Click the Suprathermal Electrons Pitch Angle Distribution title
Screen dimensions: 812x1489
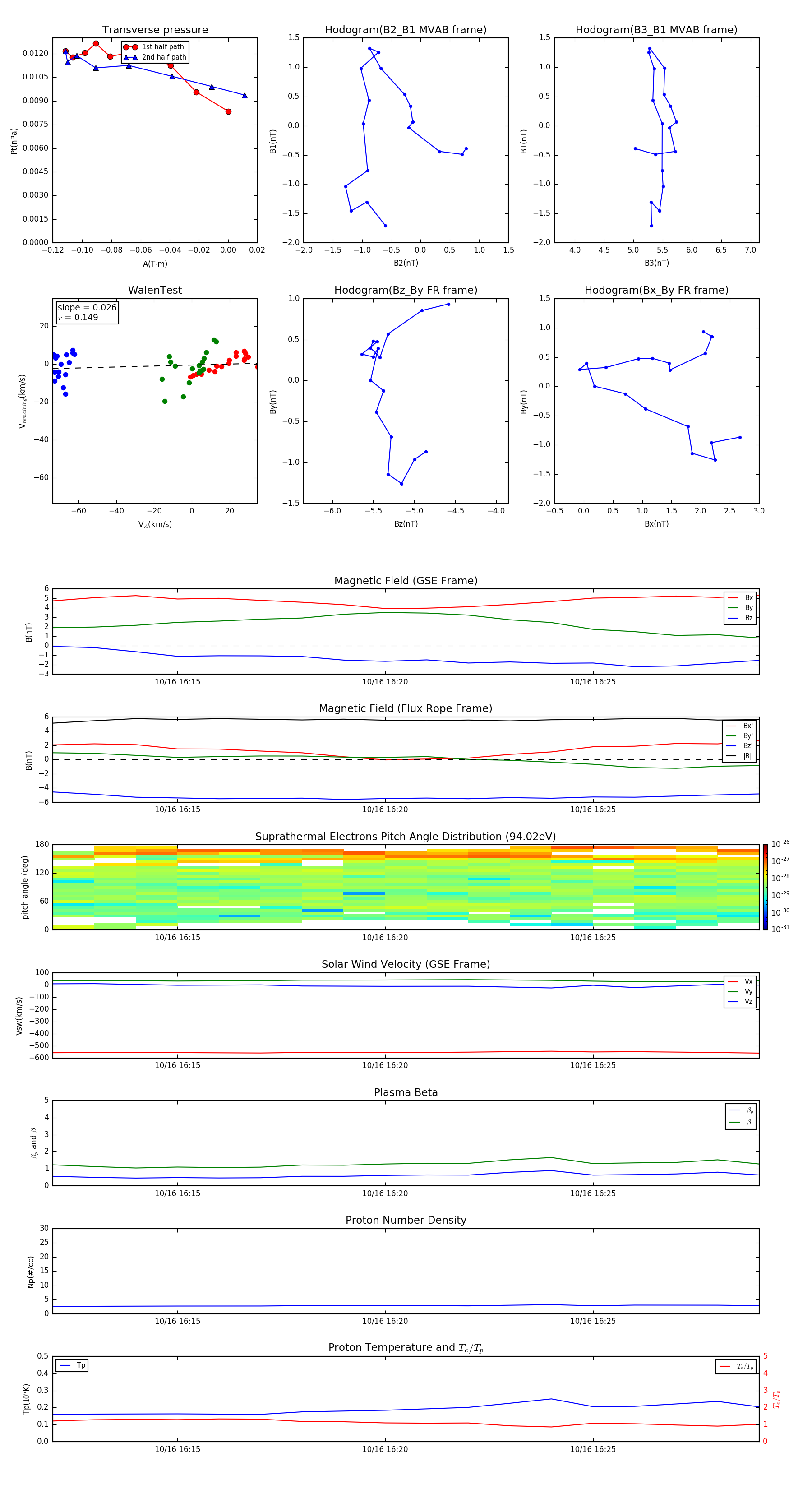point(405,837)
